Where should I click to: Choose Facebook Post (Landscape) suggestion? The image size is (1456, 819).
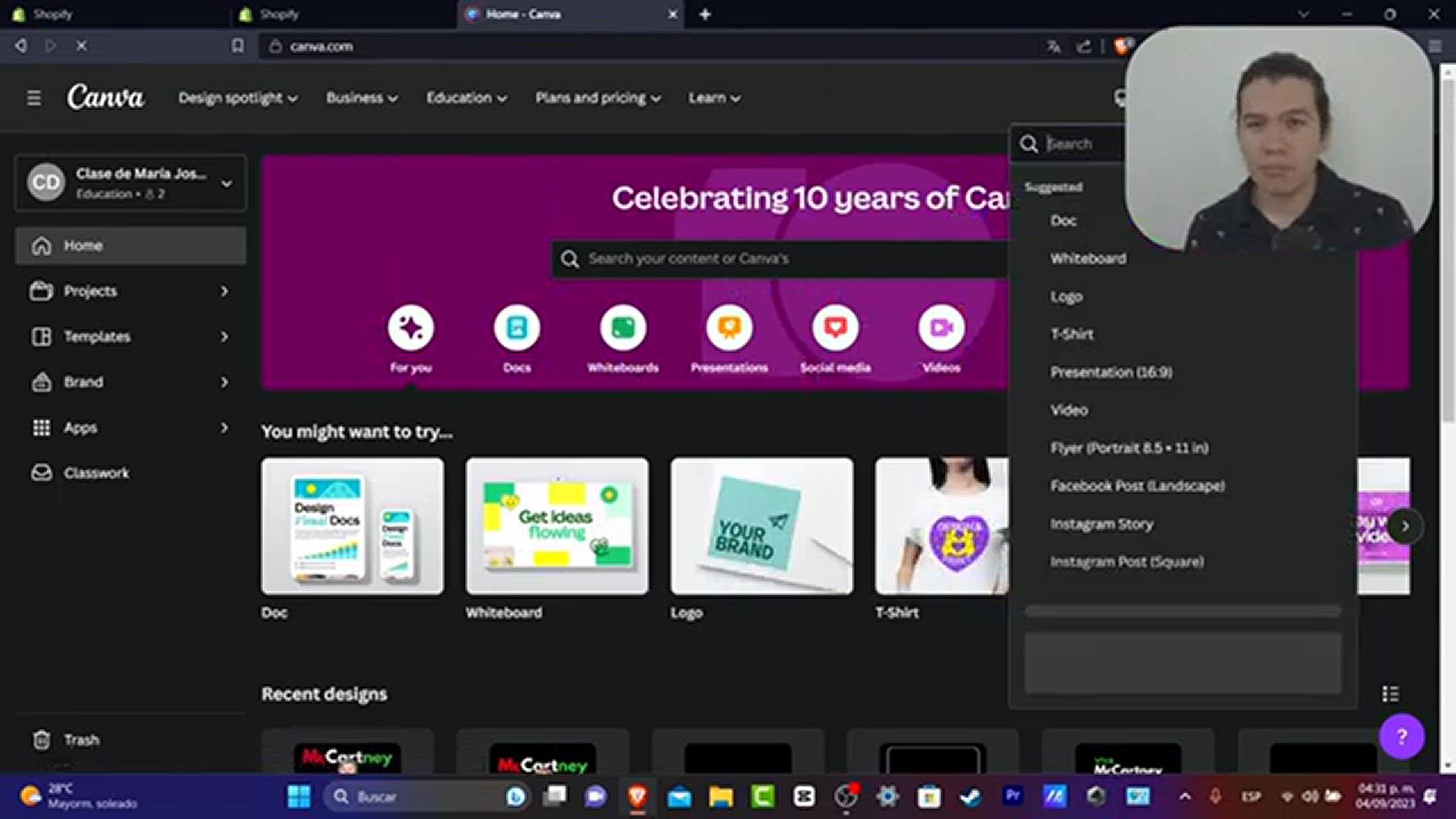click(1137, 486)
